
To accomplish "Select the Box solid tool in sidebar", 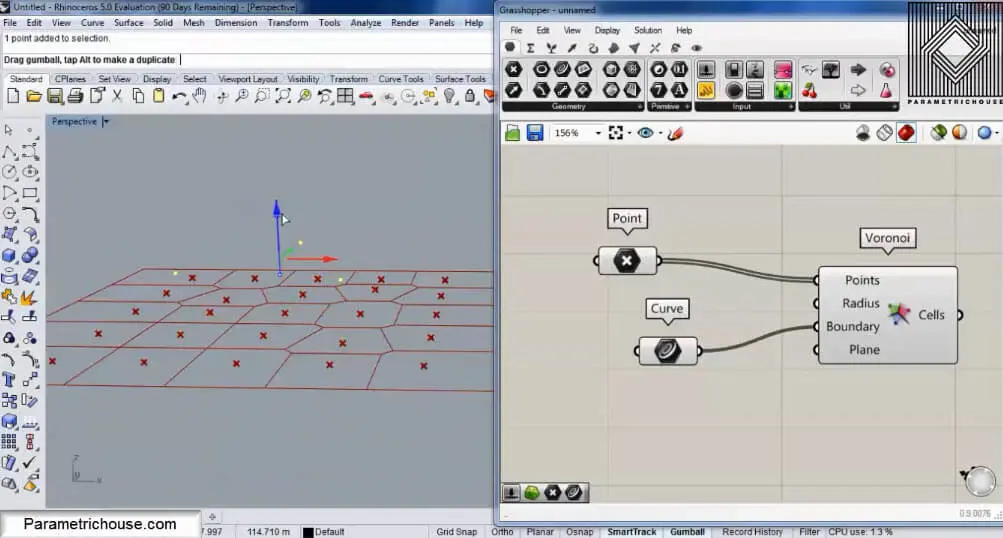I will (9, 255).
